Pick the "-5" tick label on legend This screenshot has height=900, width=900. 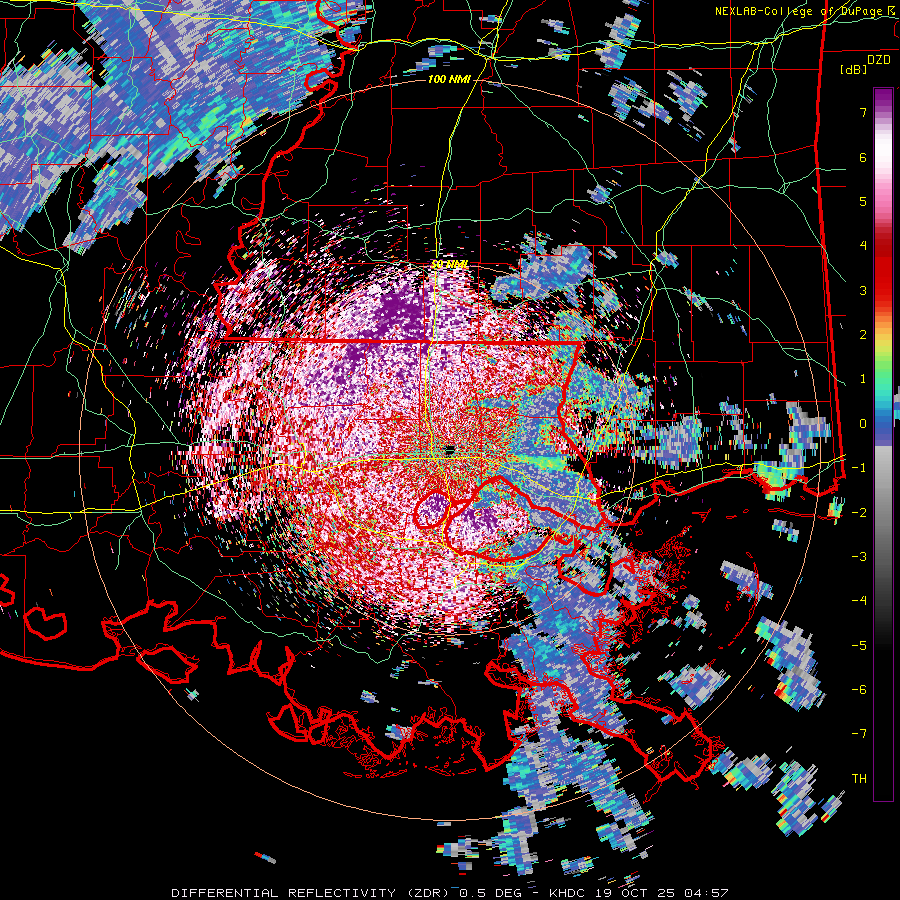click(x=859, y=645)
